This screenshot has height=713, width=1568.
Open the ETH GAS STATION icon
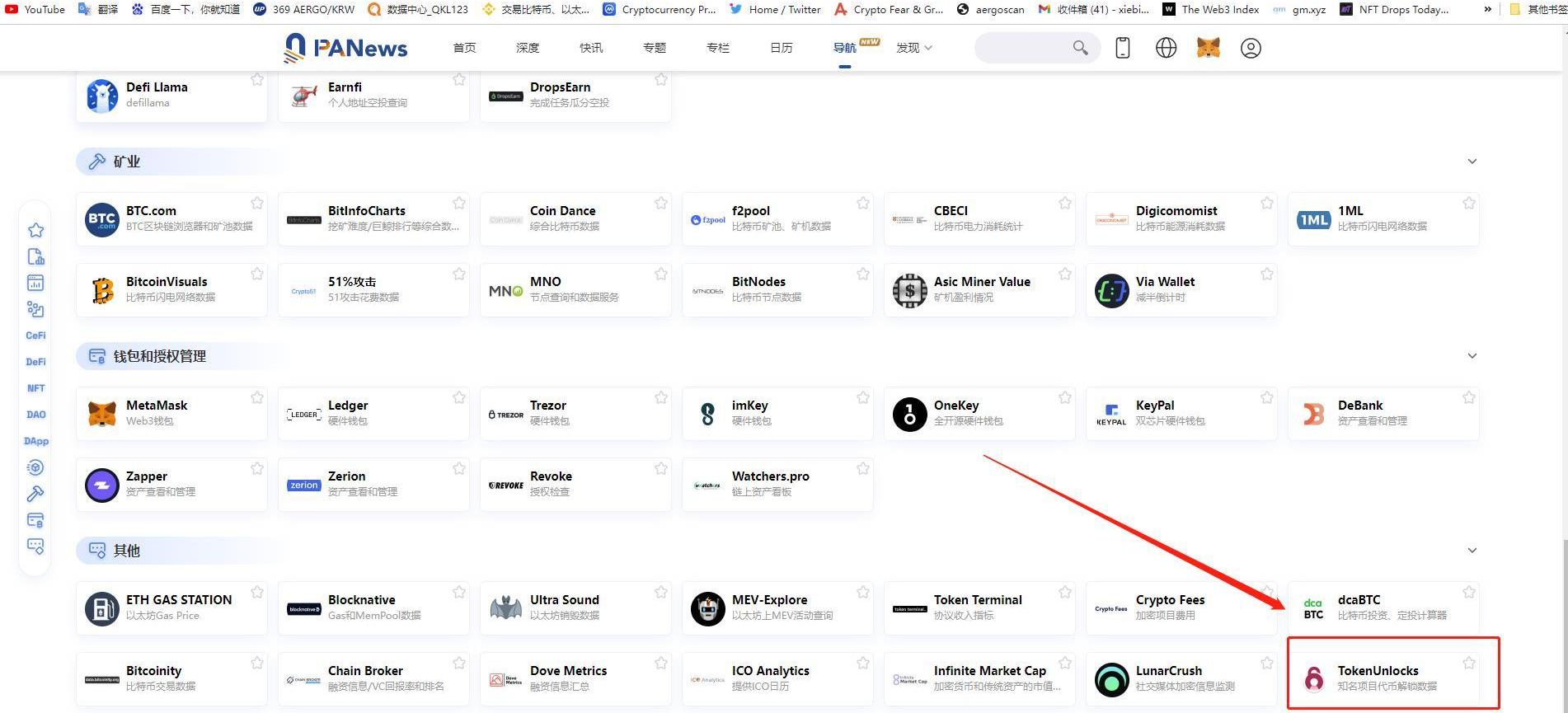(102, 608)
